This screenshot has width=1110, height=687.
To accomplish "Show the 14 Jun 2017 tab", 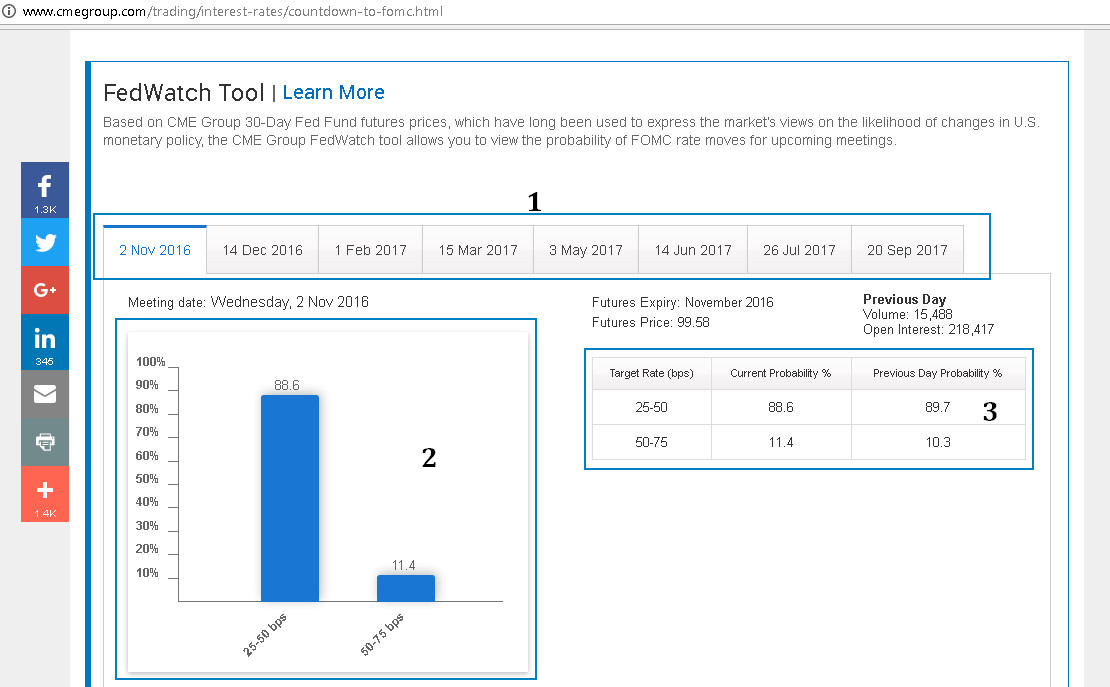I will pos(693,250).
